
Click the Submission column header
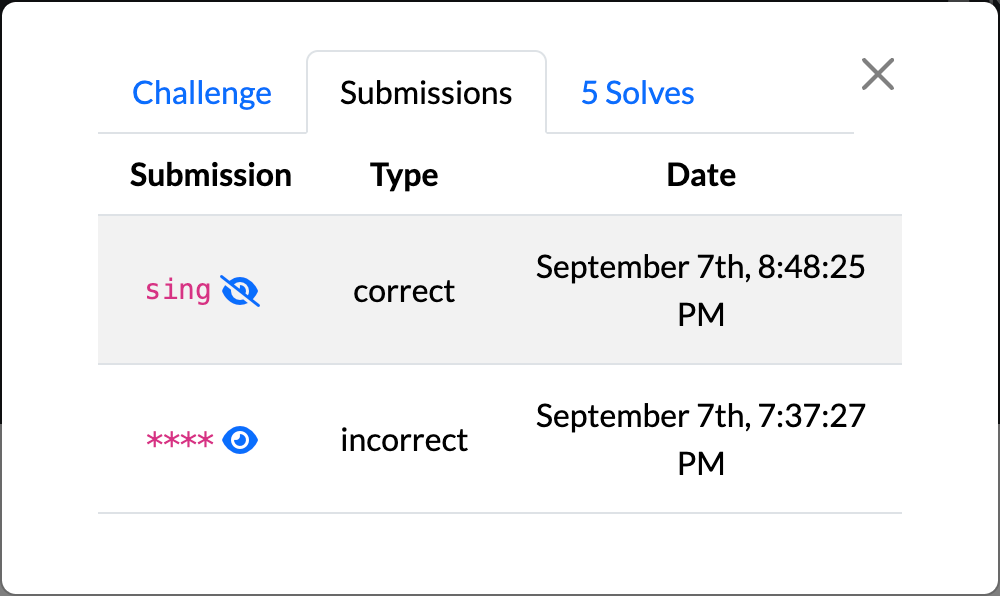[x=210, y=175]
